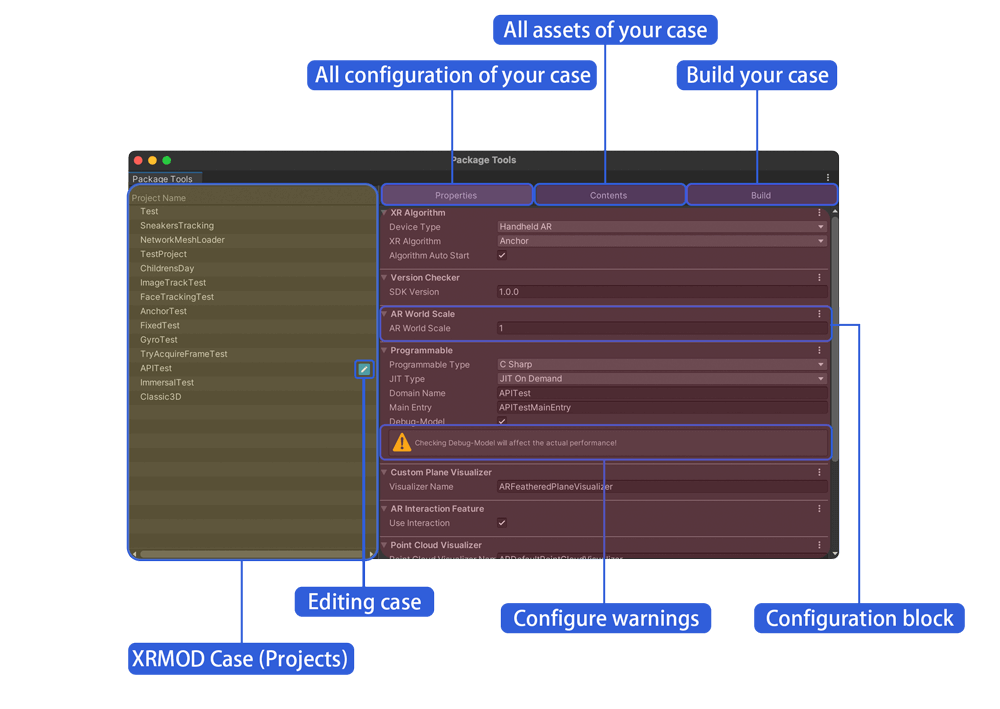Open the XR Algorithm block options menu
This screenshot has height=709, width=1000.
[x=820, y=212]
